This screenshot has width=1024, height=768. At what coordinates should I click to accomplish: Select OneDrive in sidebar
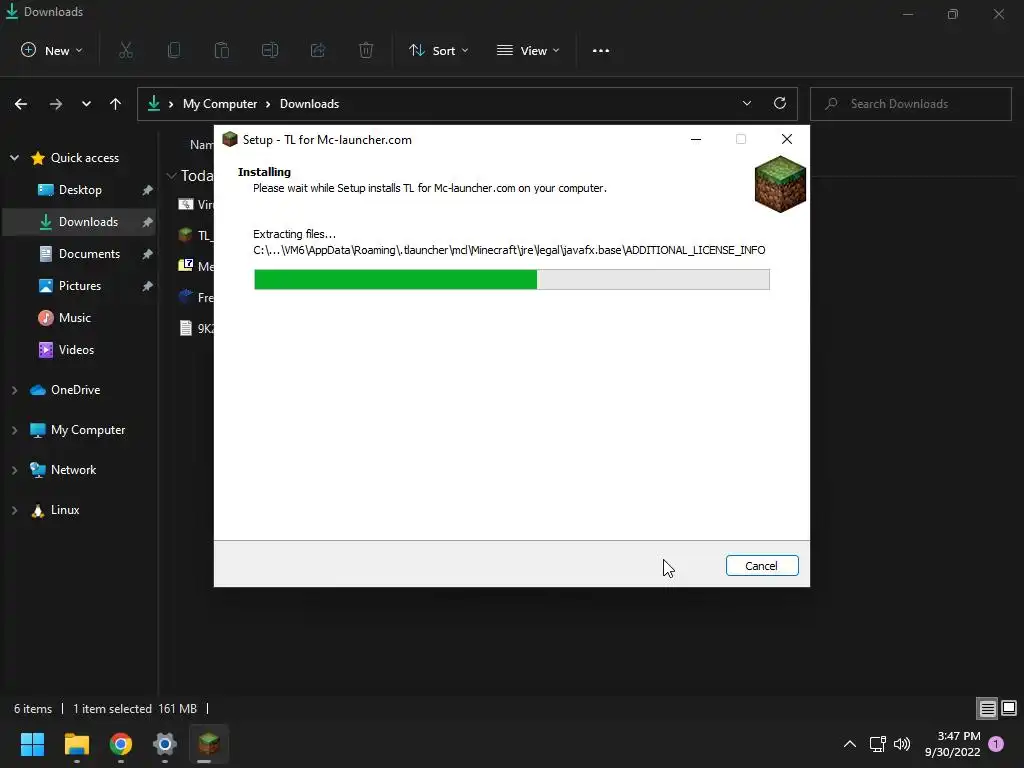(76, 389)
